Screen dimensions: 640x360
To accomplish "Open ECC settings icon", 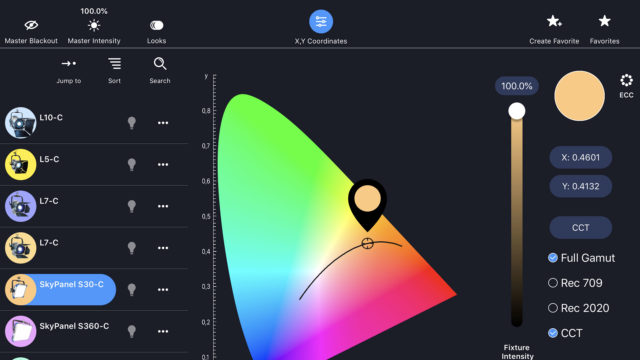I will point(626,80).
